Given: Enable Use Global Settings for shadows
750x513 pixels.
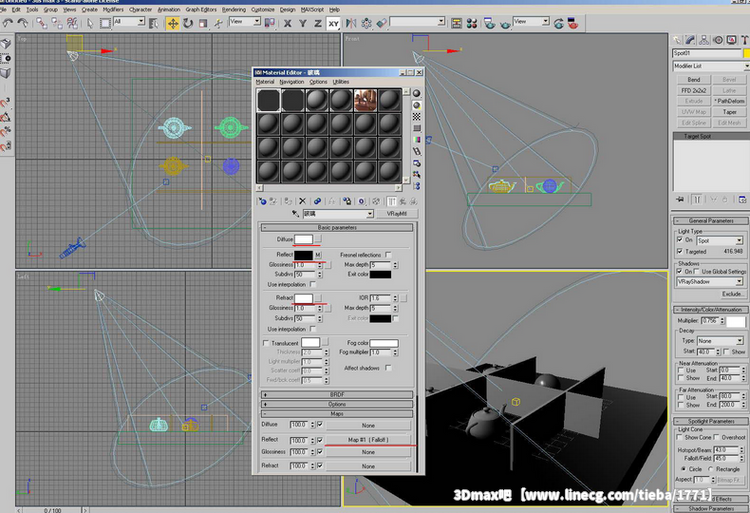Looking at the screenshot, I should point(697,272).
